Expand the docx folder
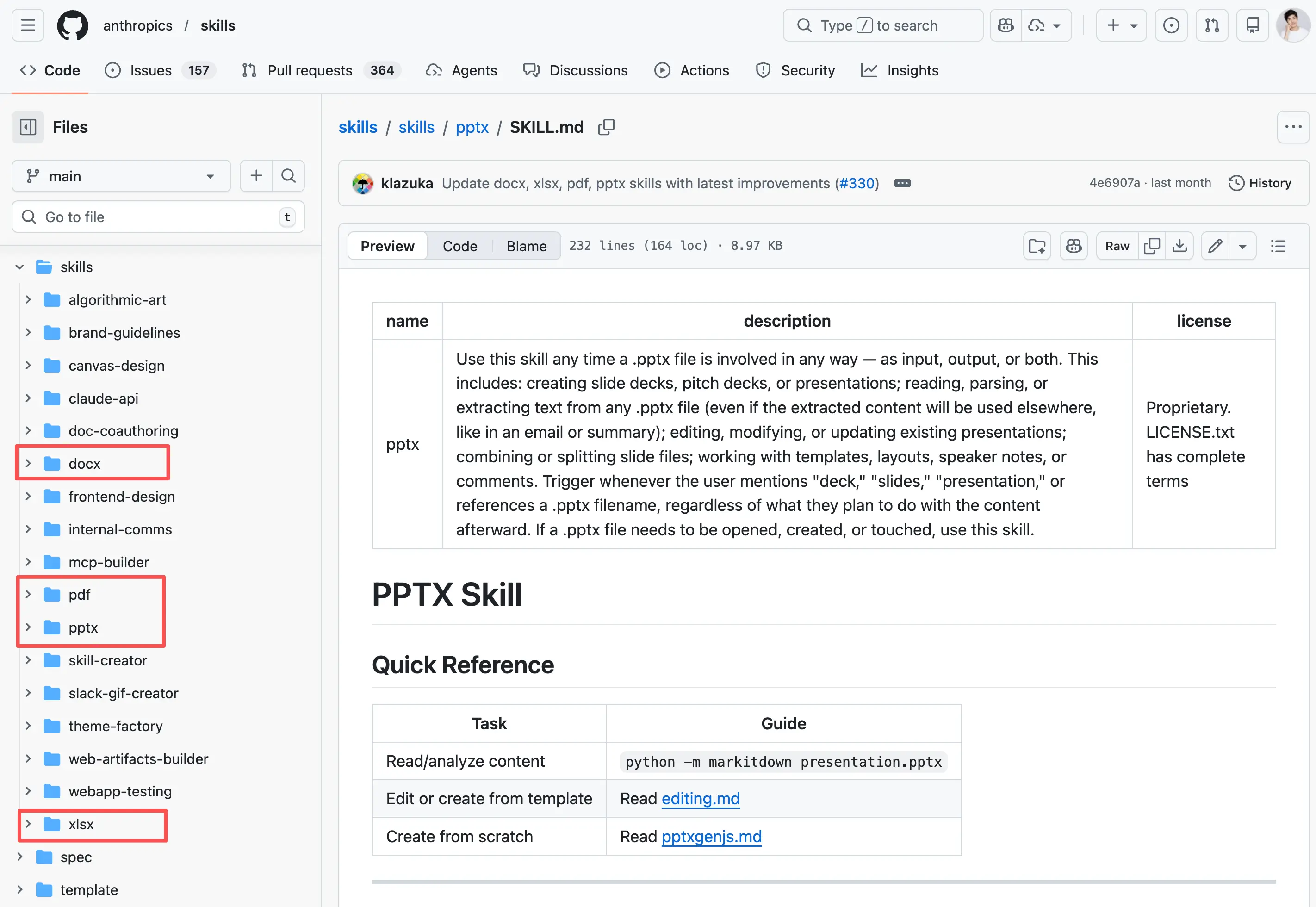Screen dimensions: 1316x907 pos(28,463)
